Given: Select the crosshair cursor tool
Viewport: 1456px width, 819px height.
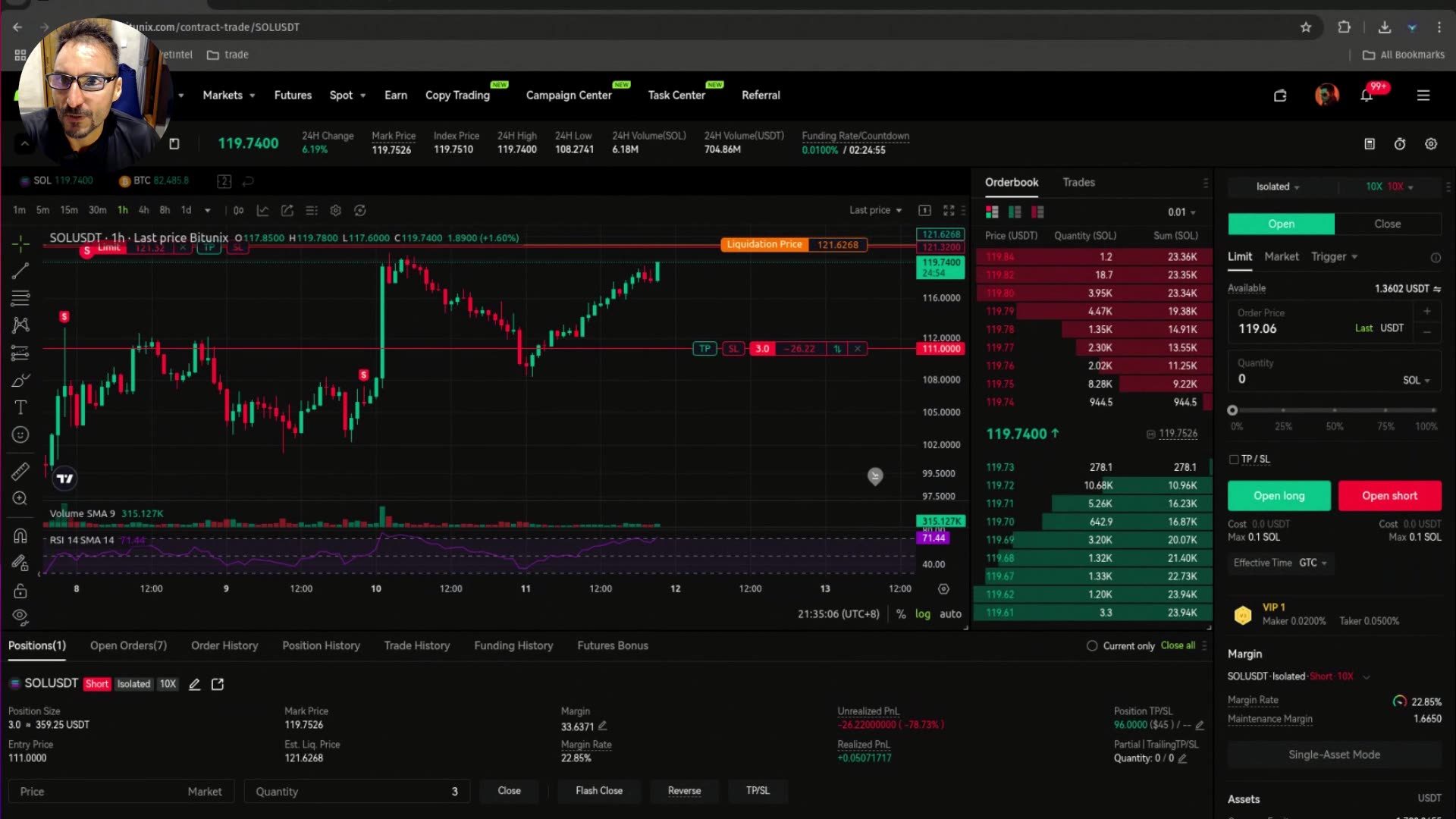Looking at the screenshot, I should pos(20,244).
